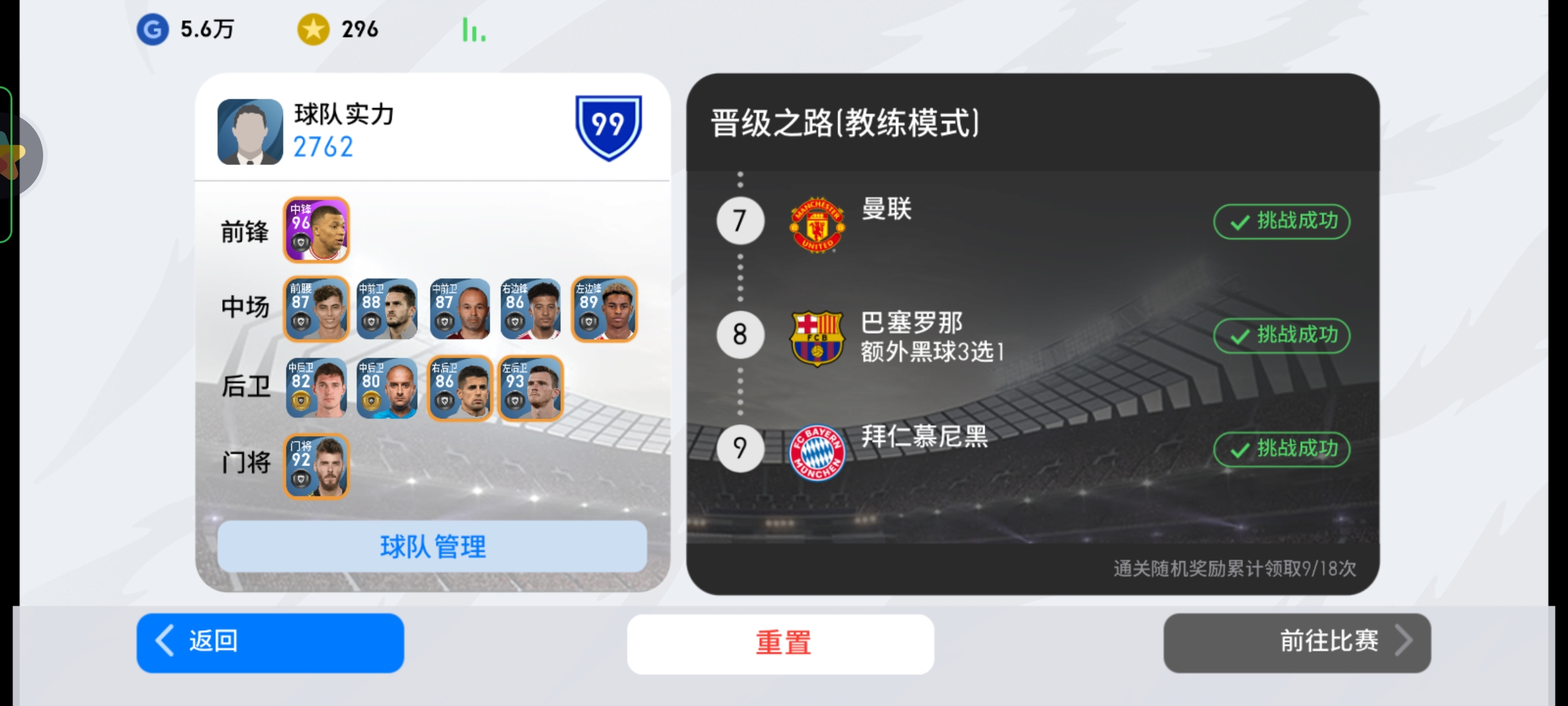The image size is (1568, 706).
Task: Open the green signal bars indicator
Action: coord(474,30)
